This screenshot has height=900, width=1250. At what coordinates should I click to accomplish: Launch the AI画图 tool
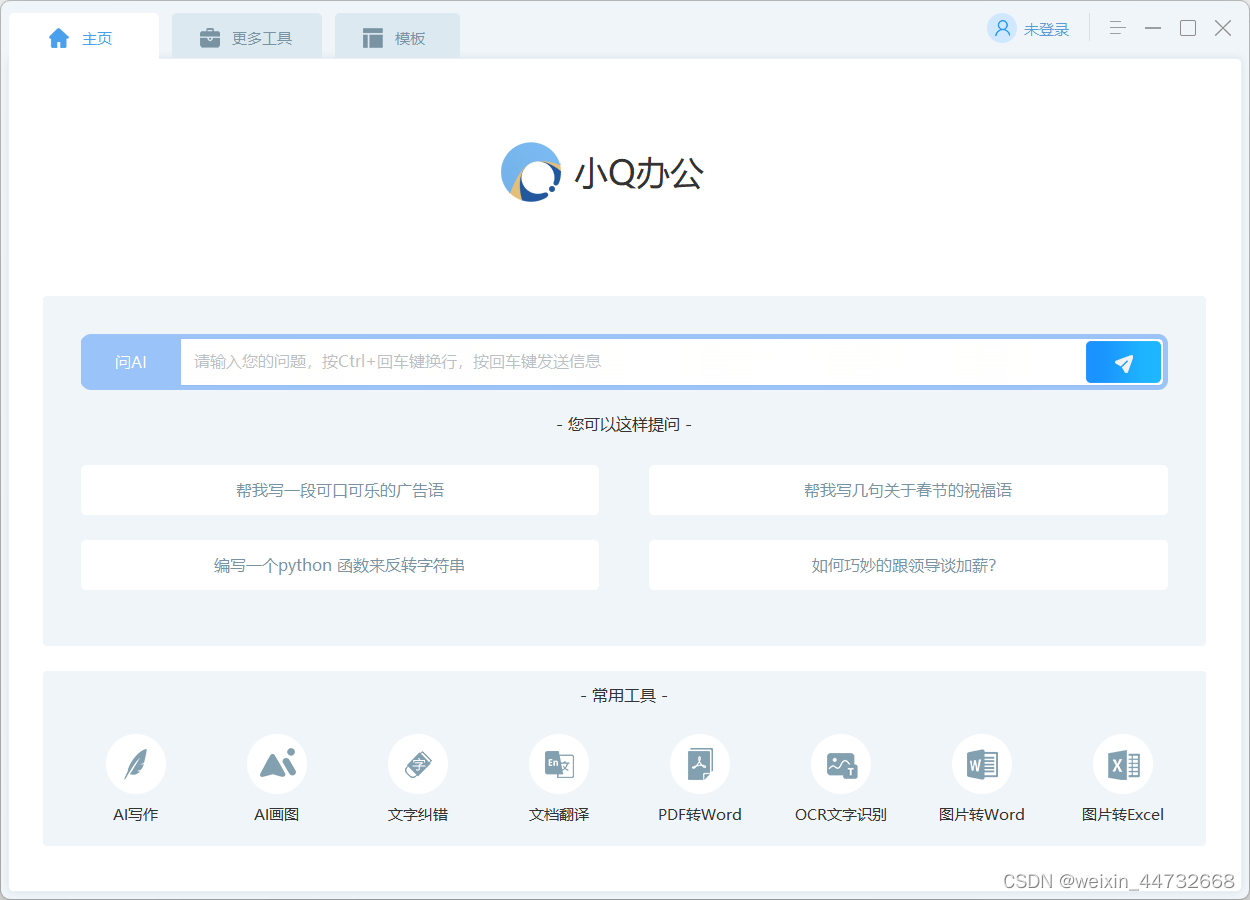click(x=277, y=780)
